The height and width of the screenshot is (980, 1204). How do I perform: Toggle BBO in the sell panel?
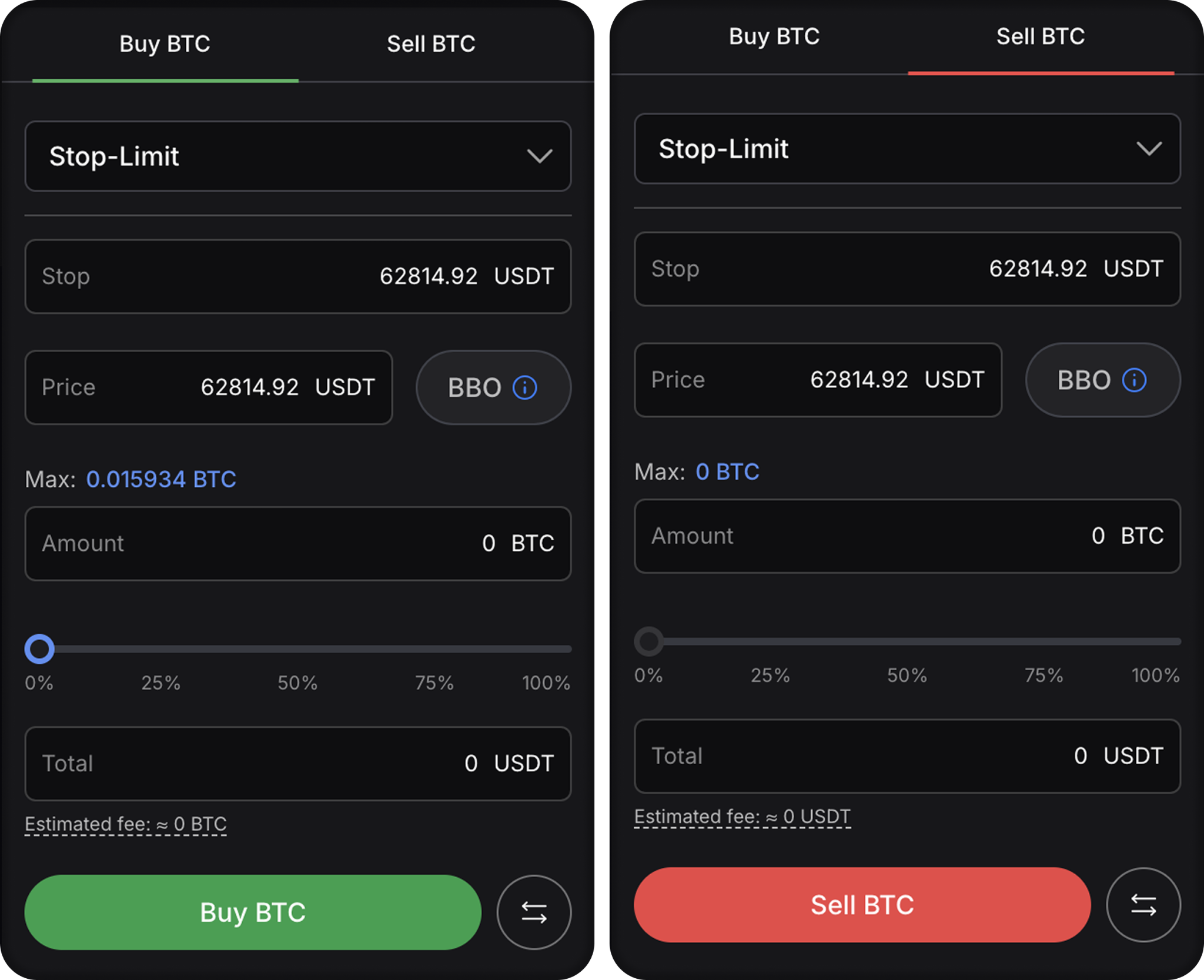1103,380
